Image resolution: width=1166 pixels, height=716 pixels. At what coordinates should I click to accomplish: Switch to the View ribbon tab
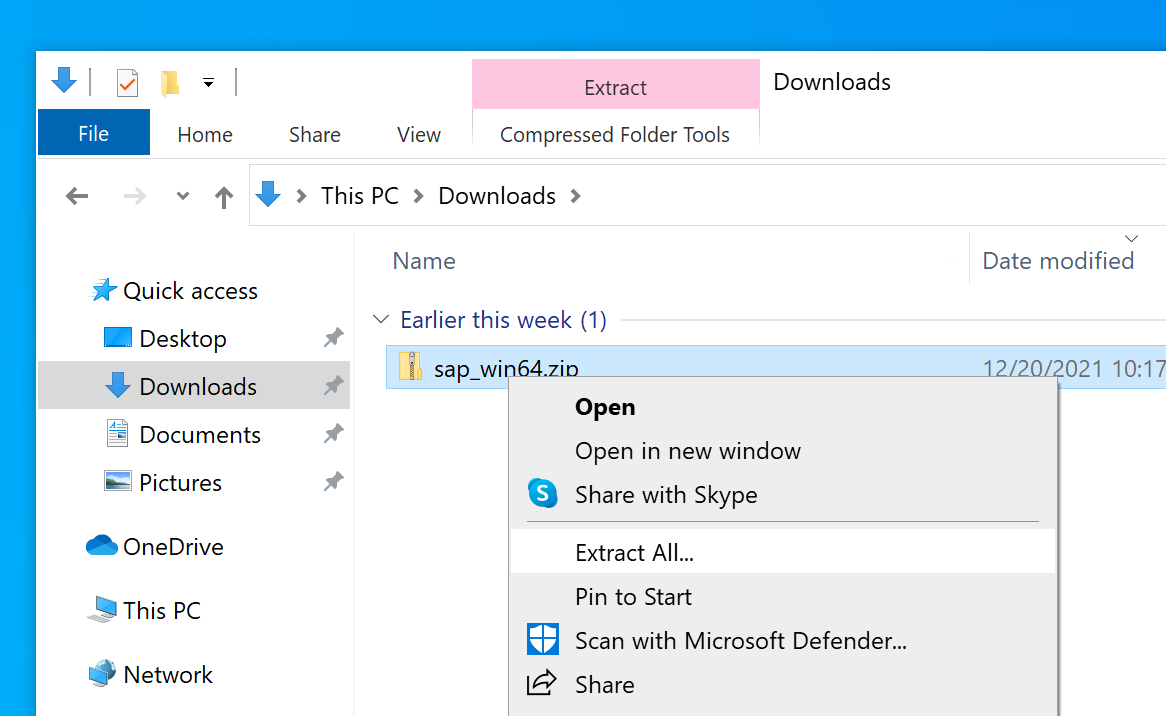click(x=418, y=134)
